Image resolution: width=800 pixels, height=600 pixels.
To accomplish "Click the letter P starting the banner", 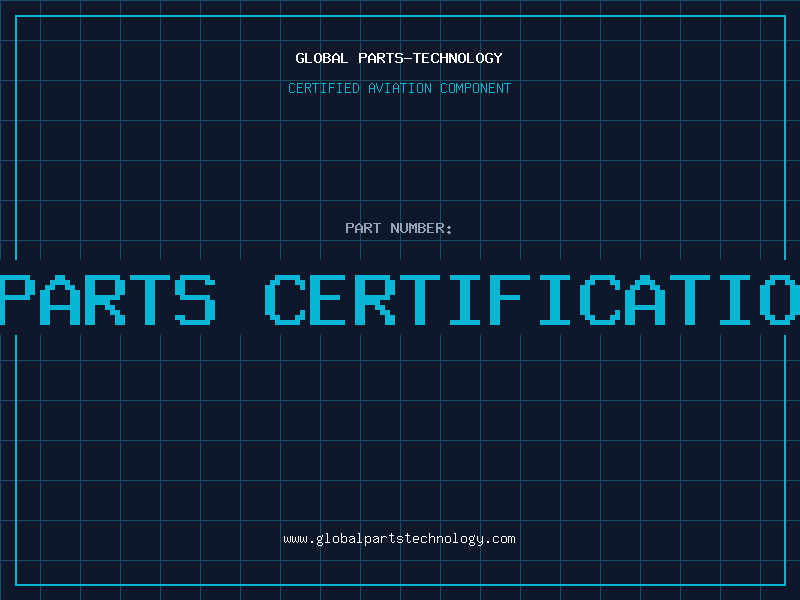I will click(20, 298).
